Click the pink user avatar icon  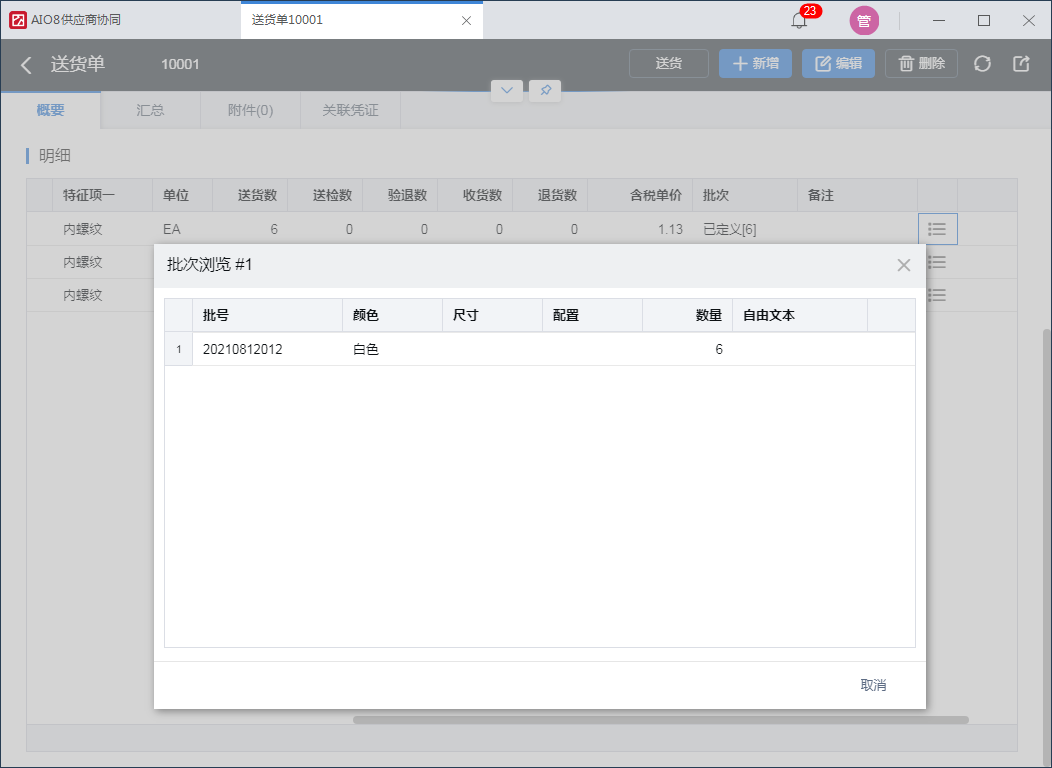coord(864,21)
